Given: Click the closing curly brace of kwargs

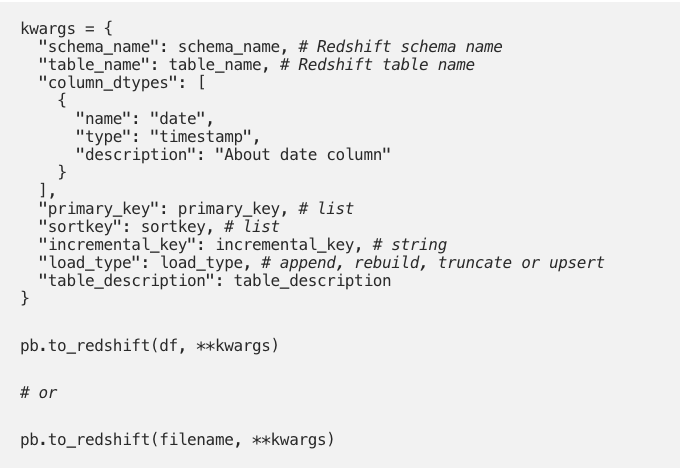Looking at the screenshot, I should 25,298.
